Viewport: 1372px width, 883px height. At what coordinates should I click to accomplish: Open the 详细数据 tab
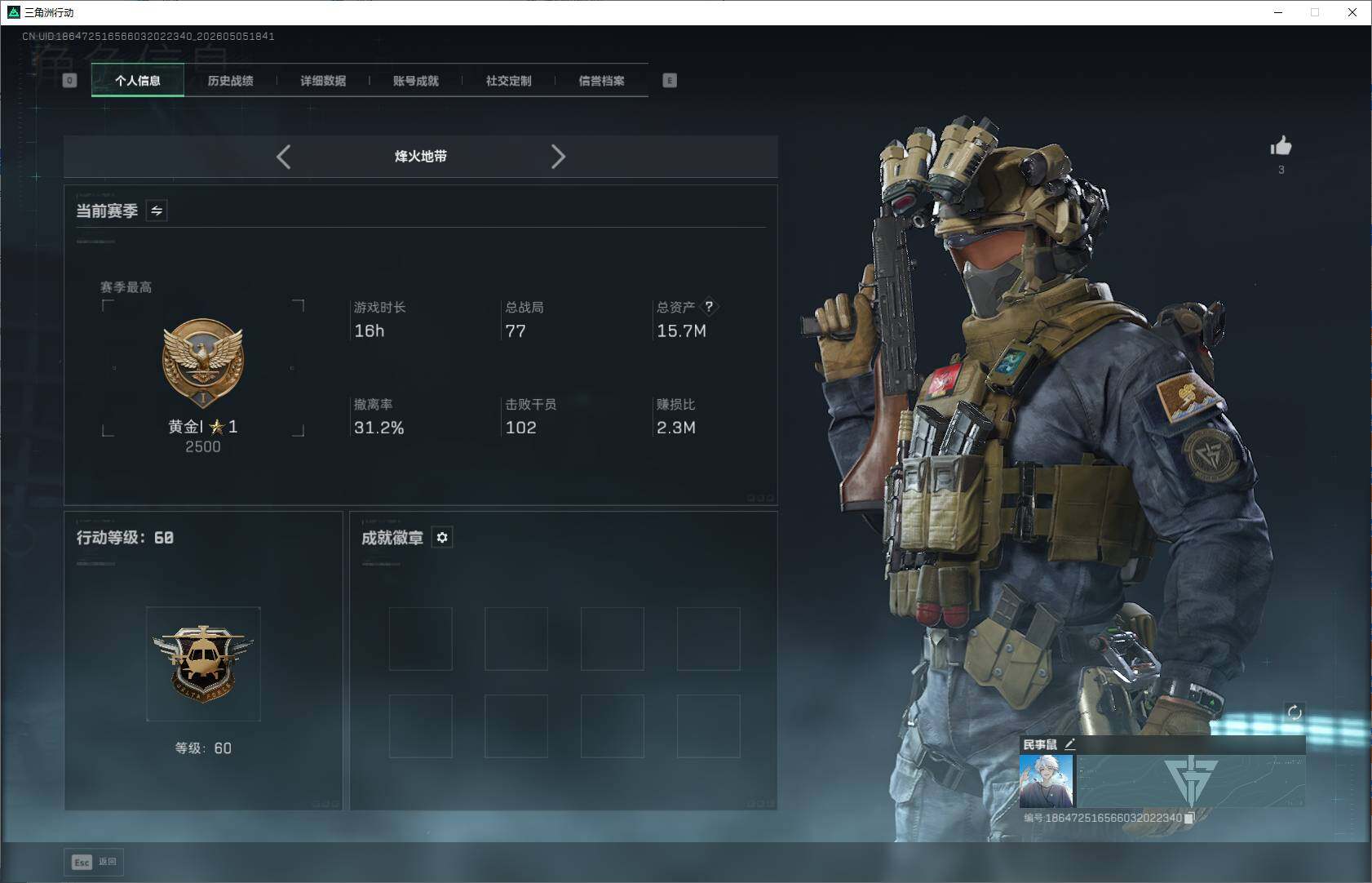pos(323,81)
